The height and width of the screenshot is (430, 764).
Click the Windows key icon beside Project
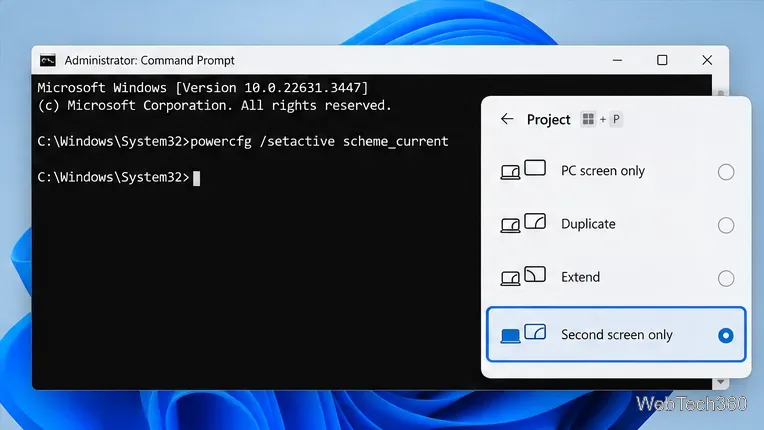coord(588,119)
